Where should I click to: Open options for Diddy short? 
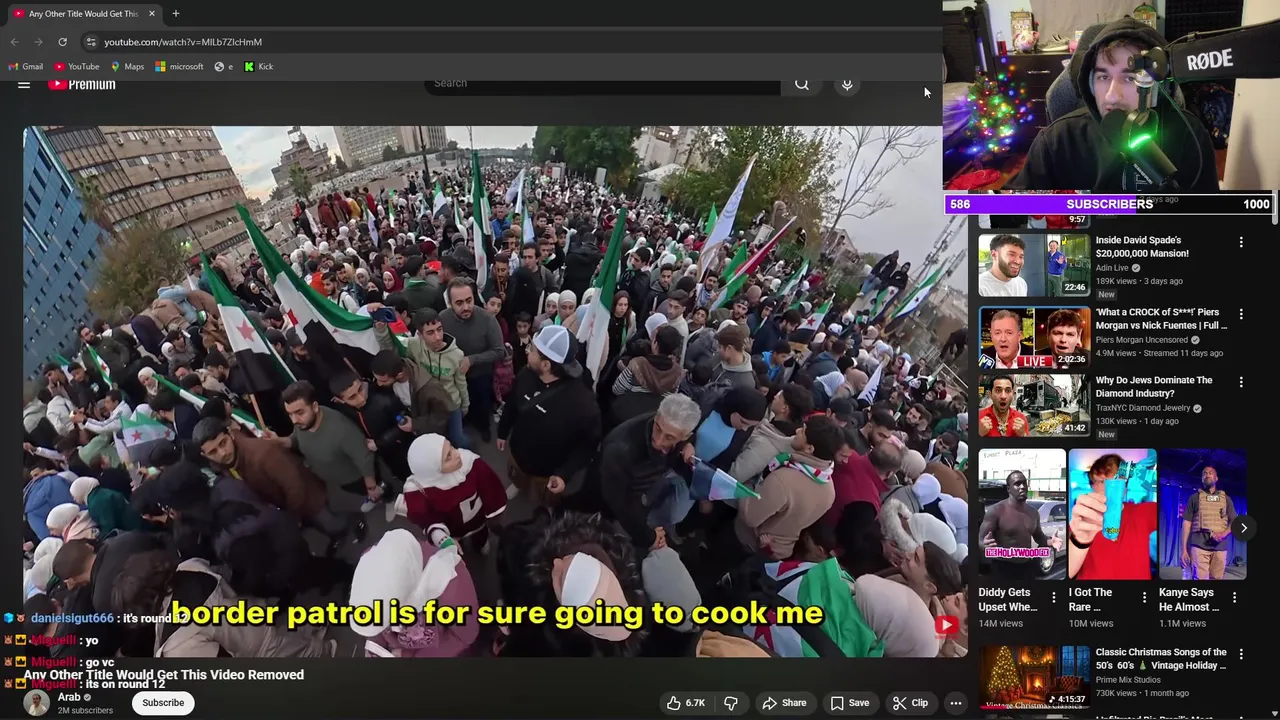coord(1053,597)
